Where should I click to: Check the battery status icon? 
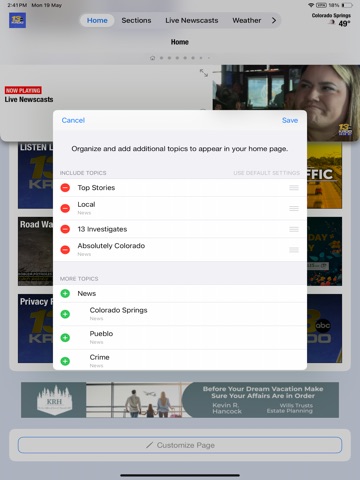347,5
